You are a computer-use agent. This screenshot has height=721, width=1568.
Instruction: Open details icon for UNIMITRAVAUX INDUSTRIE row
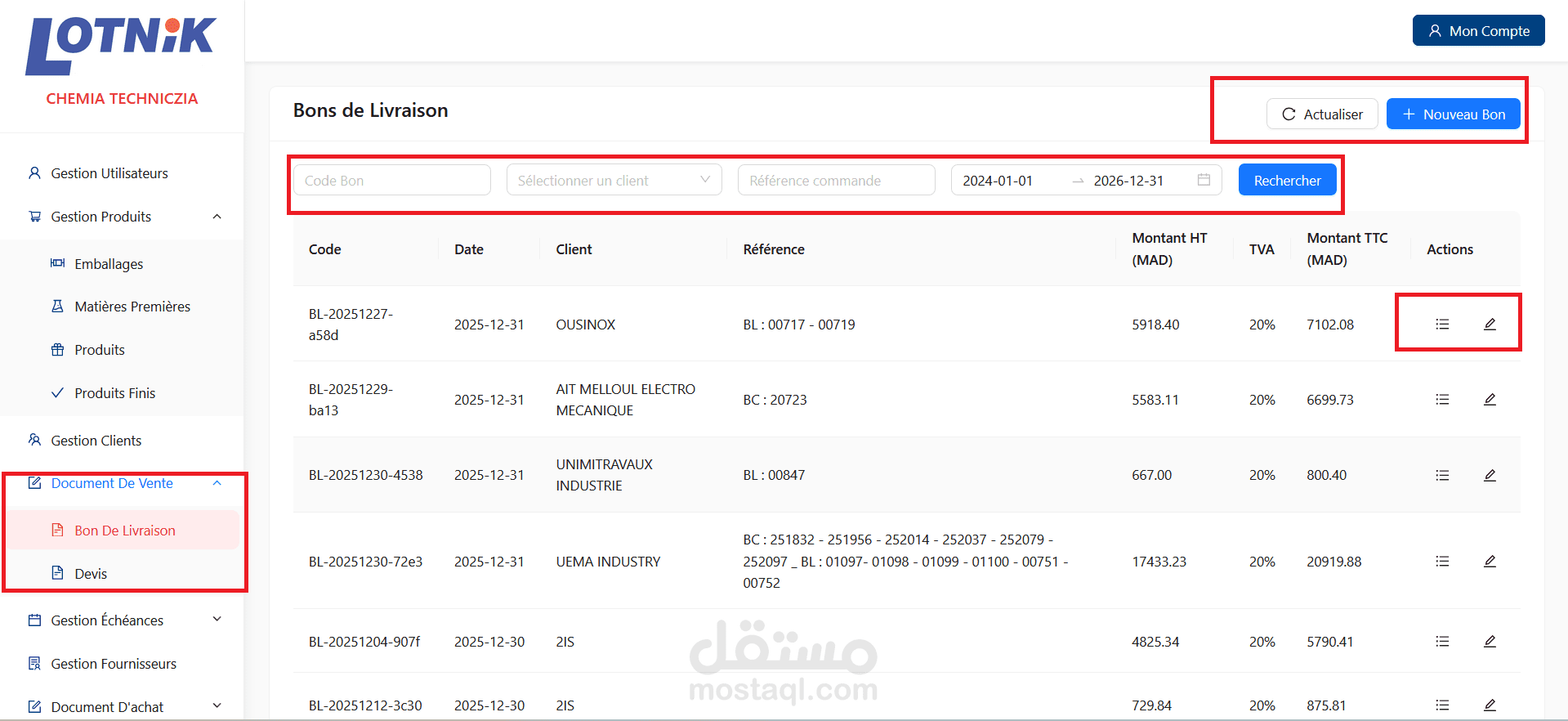tap(1442, 475)
